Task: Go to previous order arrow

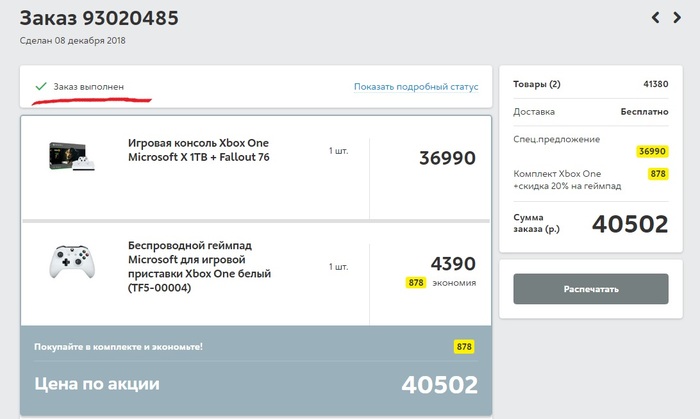Action: (657, 17)
